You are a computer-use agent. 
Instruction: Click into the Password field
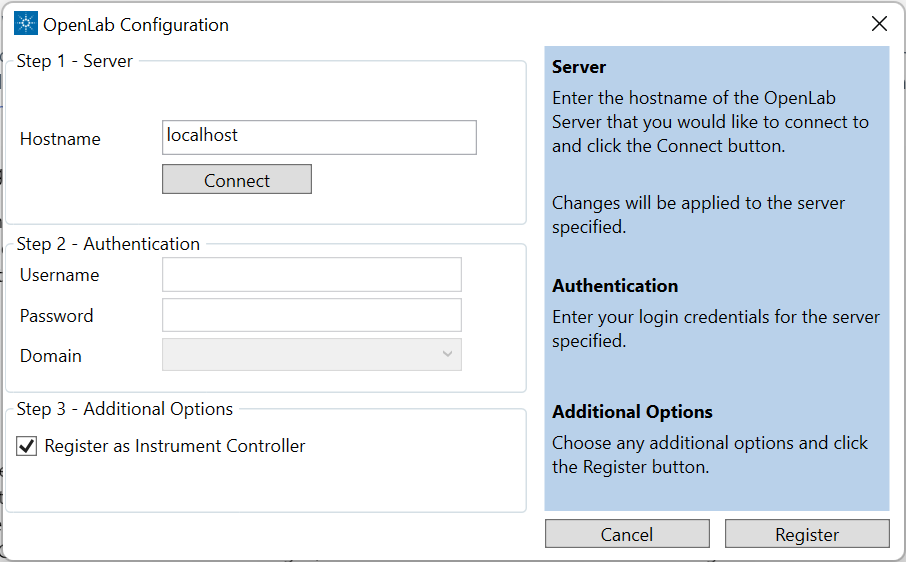[312, 315]
